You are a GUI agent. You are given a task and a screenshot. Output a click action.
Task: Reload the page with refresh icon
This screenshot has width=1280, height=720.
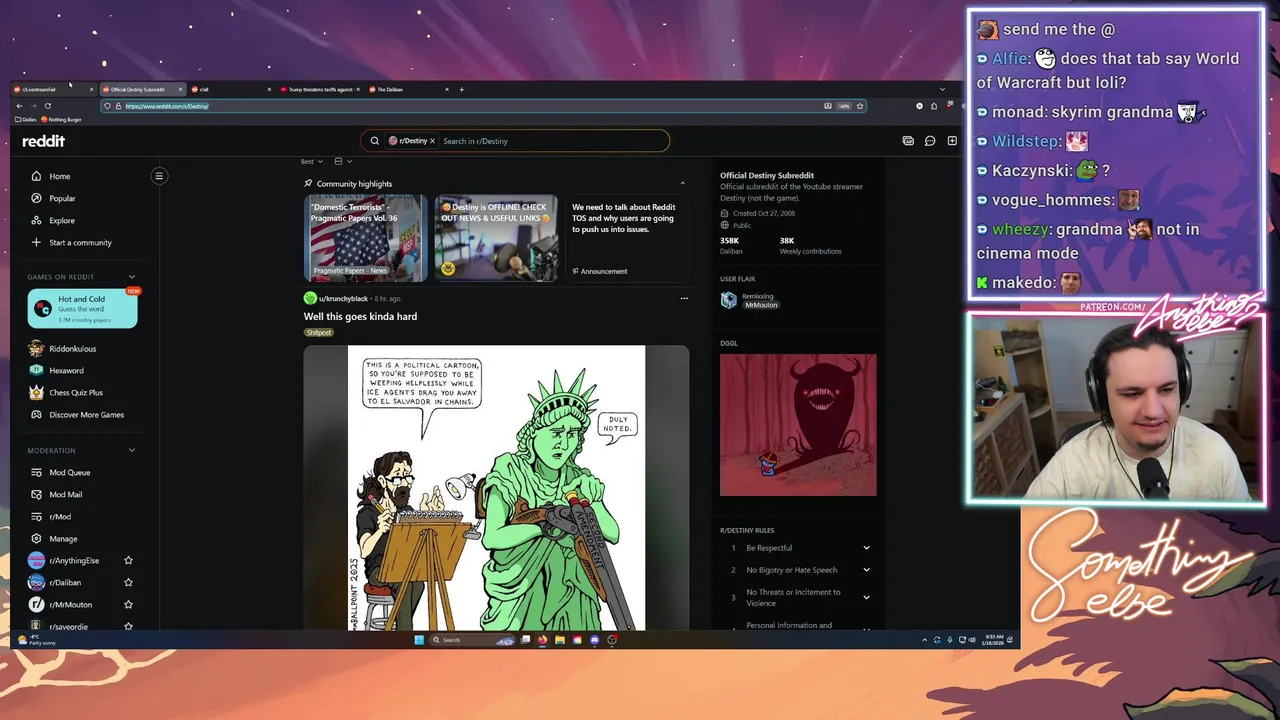click(x=47, y=105)
